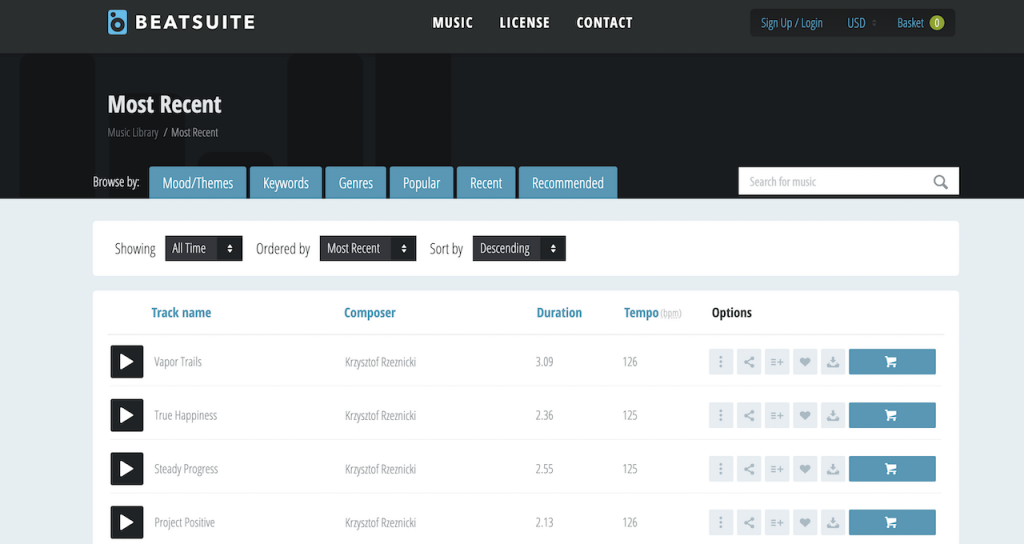Open the License menu item

[524, 23]
